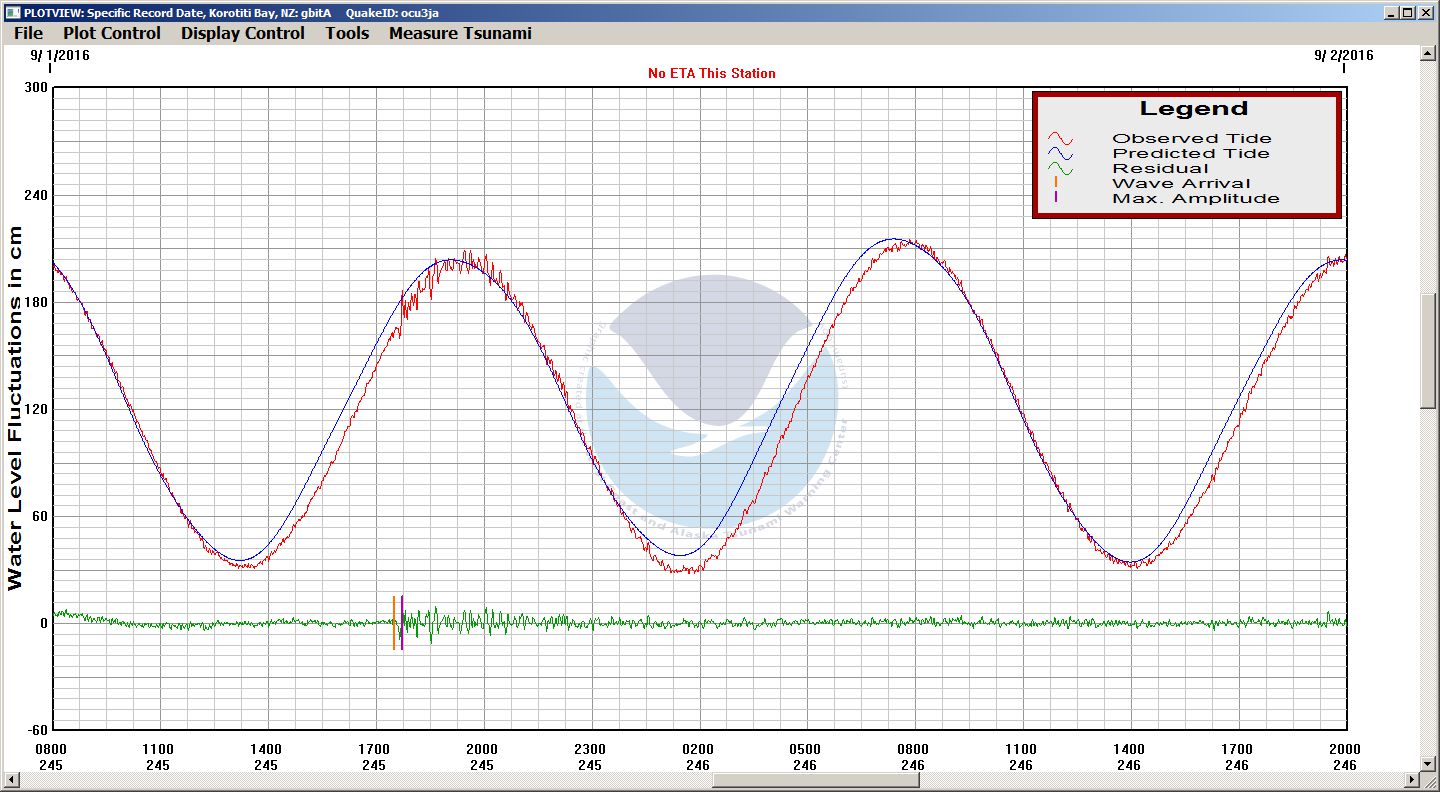Click the 'Water Level Fluctuations in cm' axis label

tap(15, 408)
